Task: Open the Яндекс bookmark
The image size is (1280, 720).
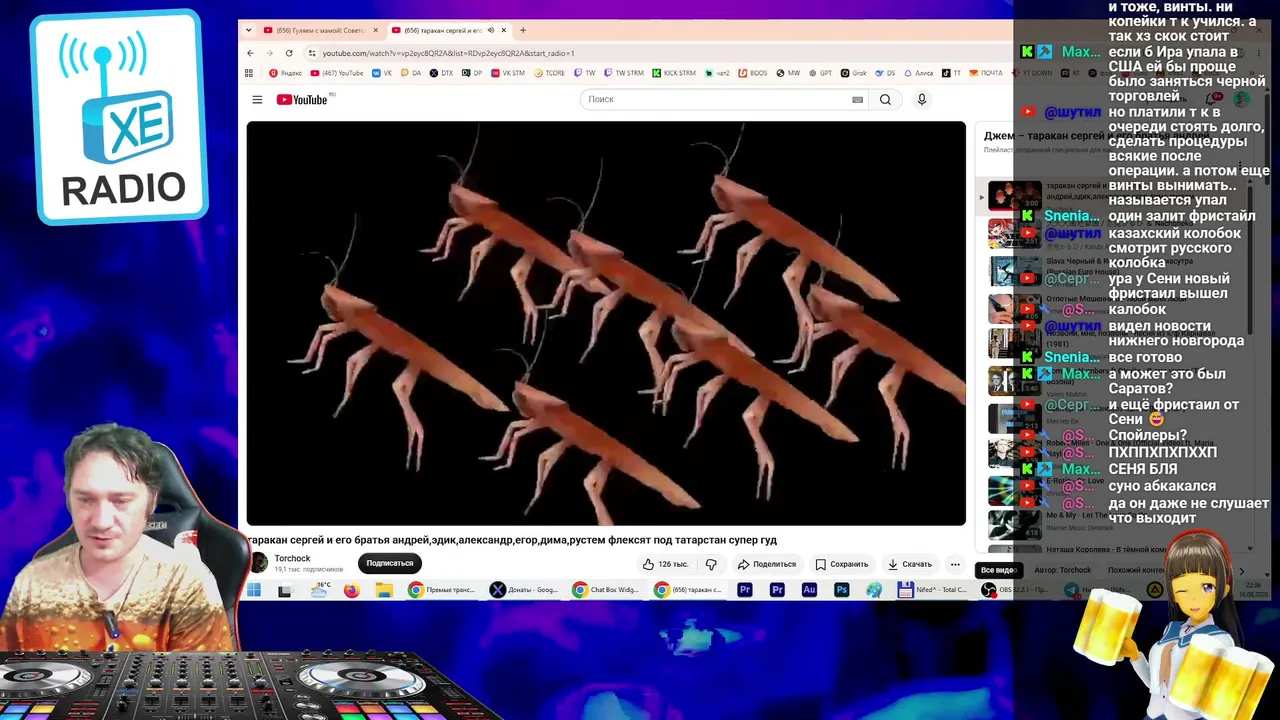Action: coord(285,73)
